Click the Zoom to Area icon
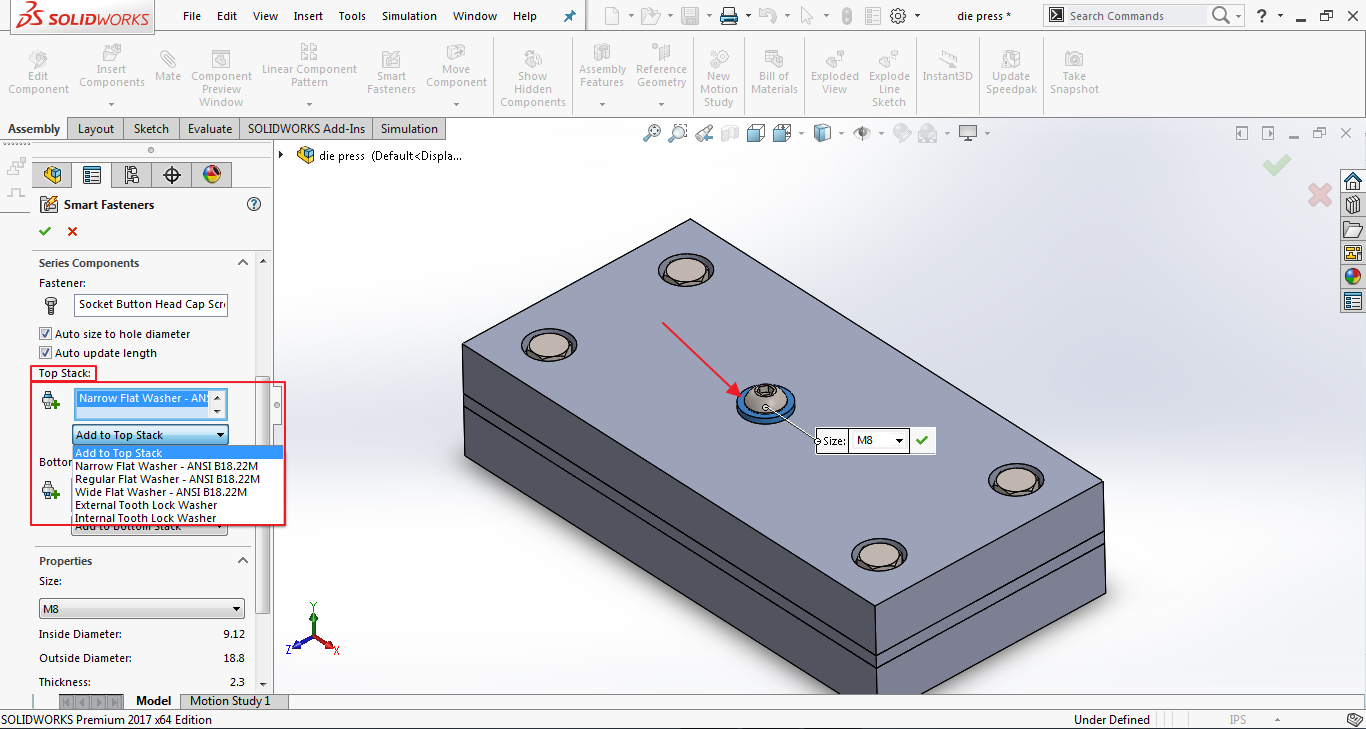Viewport: 1366px width, 729px height. 678,132
